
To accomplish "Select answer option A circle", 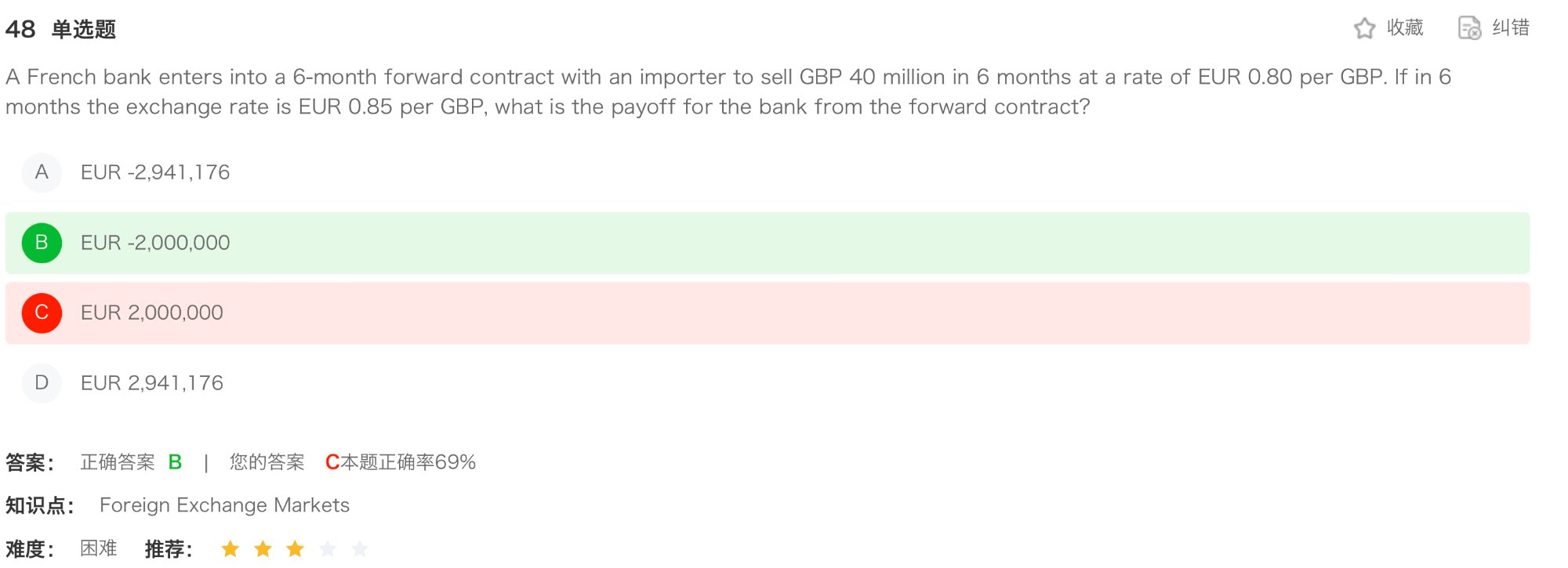I will (x=42, y=172).
